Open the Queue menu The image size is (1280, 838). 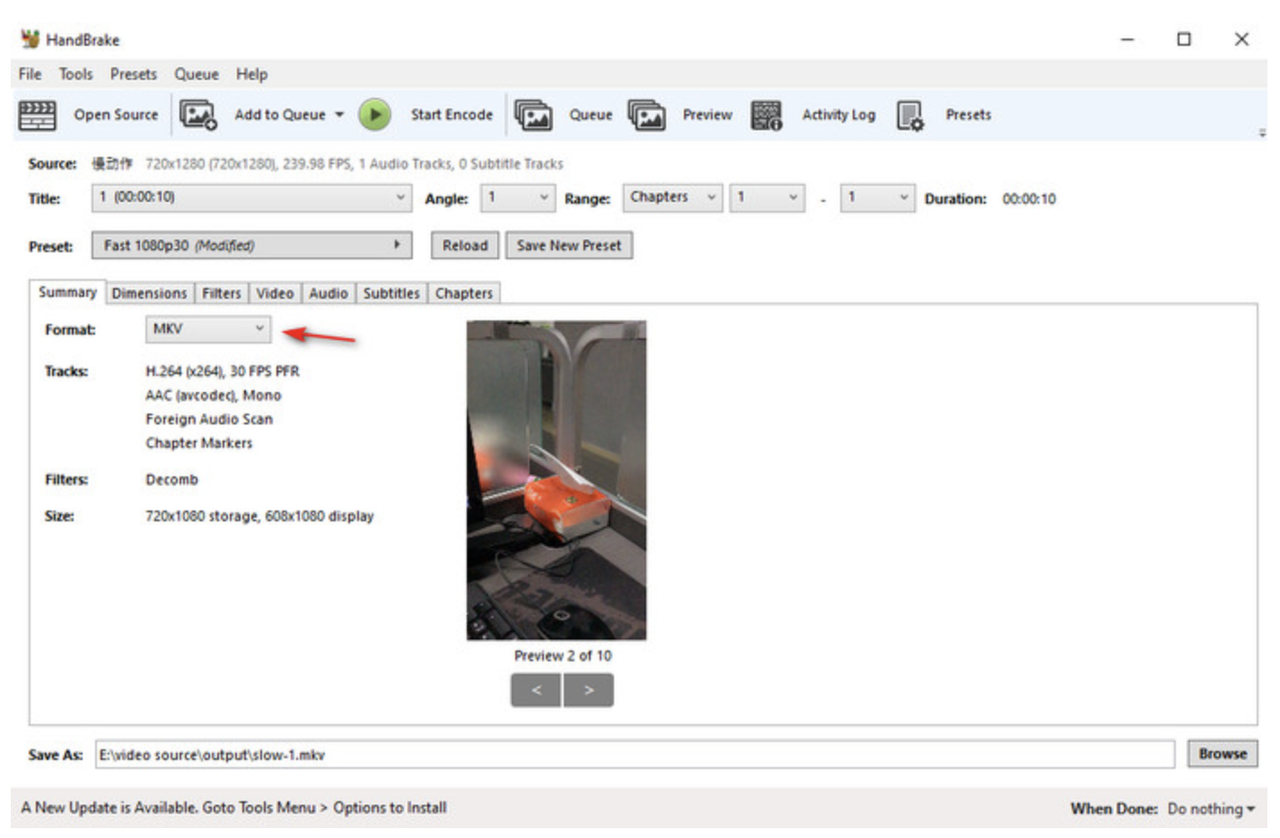tap(196, 74)
